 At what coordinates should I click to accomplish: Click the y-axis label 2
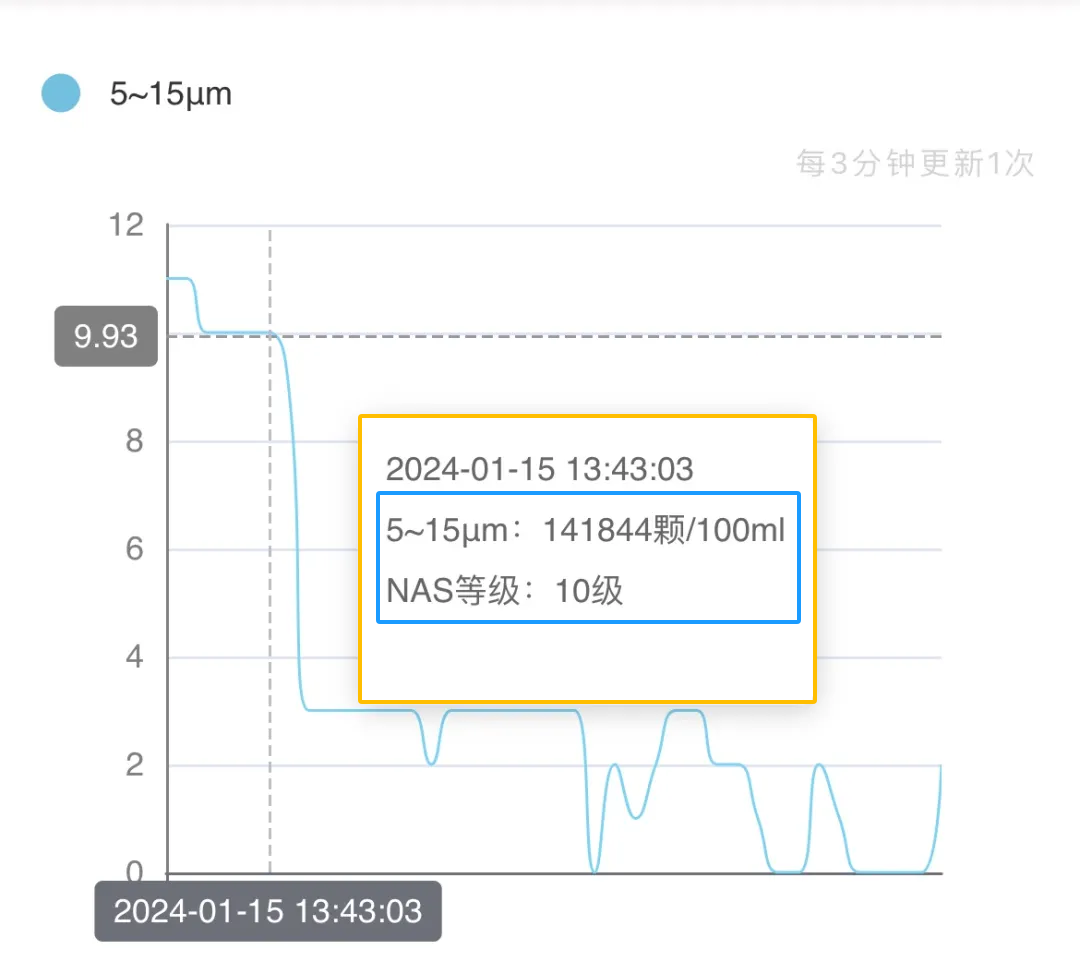[x=134, y=765]
